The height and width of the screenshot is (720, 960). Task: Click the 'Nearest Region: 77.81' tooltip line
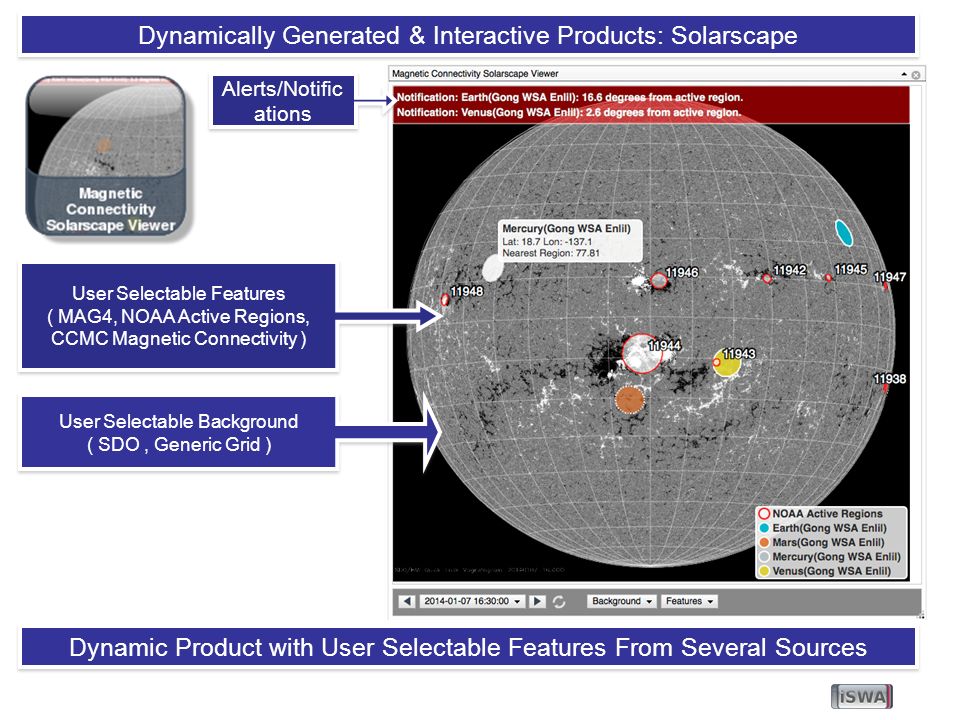click(x=551, y=253)
